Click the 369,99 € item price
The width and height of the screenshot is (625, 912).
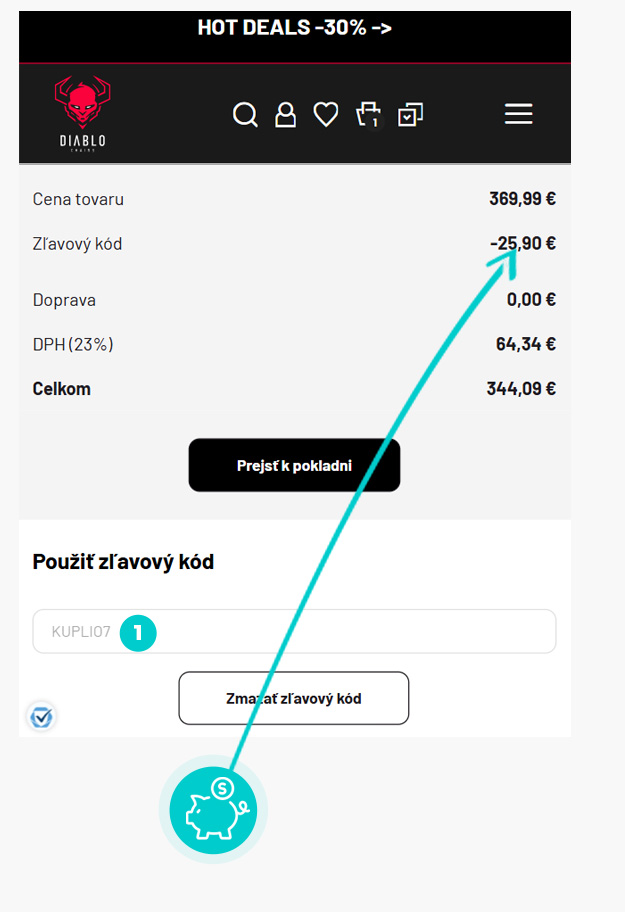[x=522, y=198]
